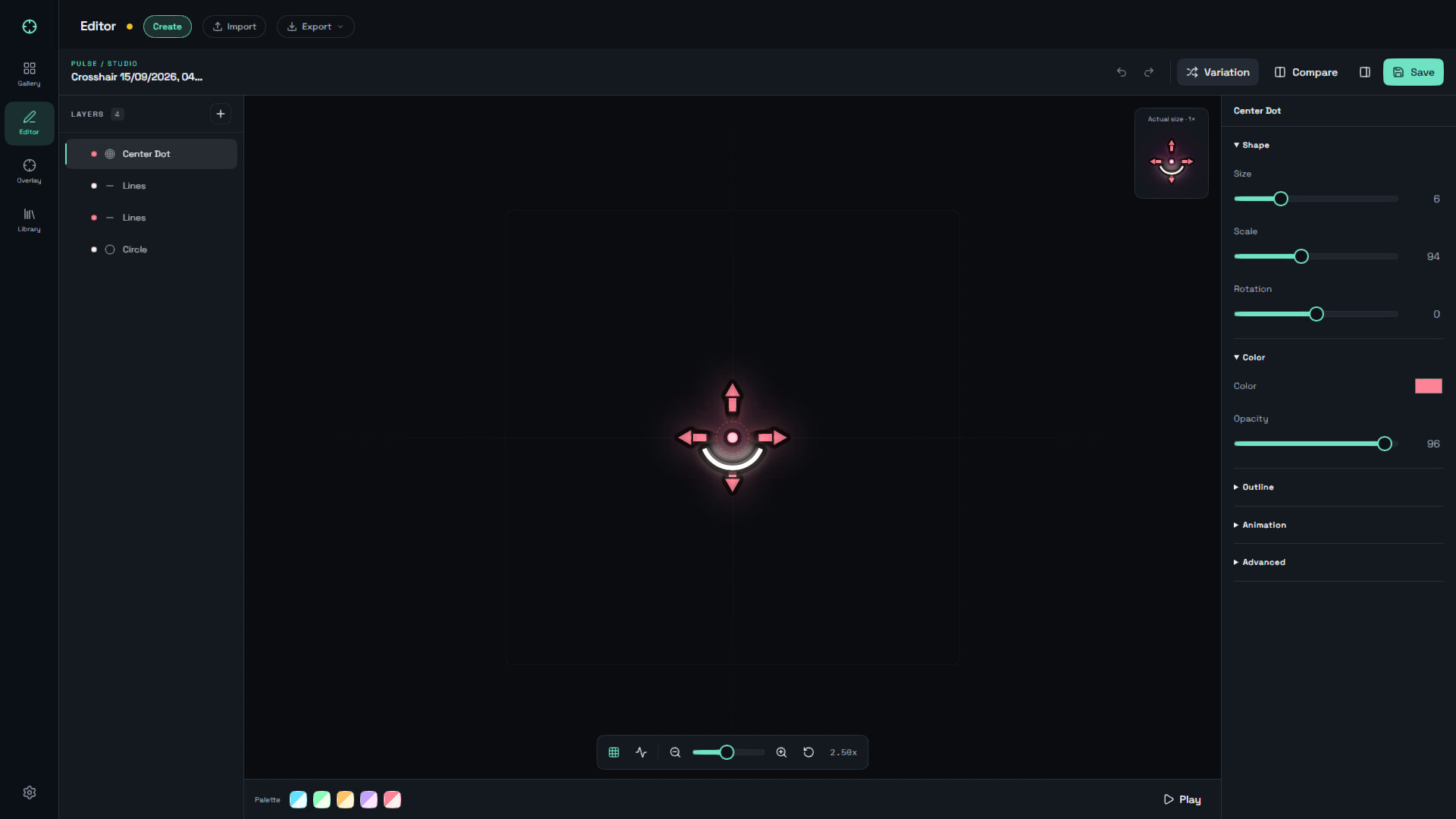Switch to the Overlay tab
Viewport: 1456px width, 819px height.
coord(30,171)
